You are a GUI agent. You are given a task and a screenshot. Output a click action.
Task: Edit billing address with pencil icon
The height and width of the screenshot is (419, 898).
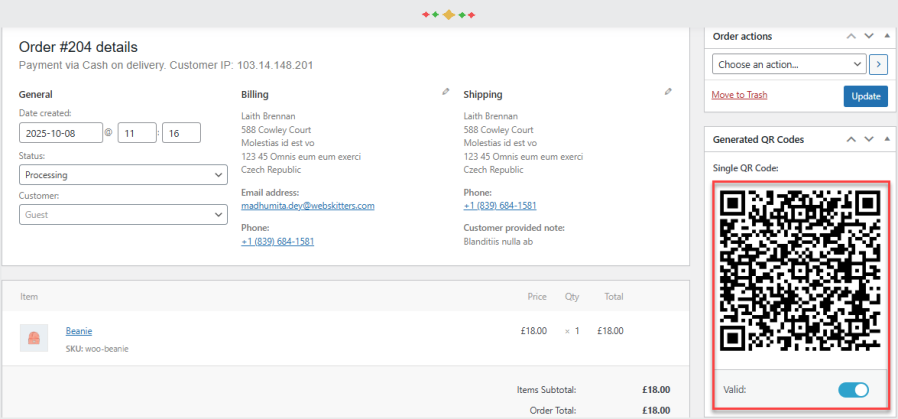(x=446, y=91)
